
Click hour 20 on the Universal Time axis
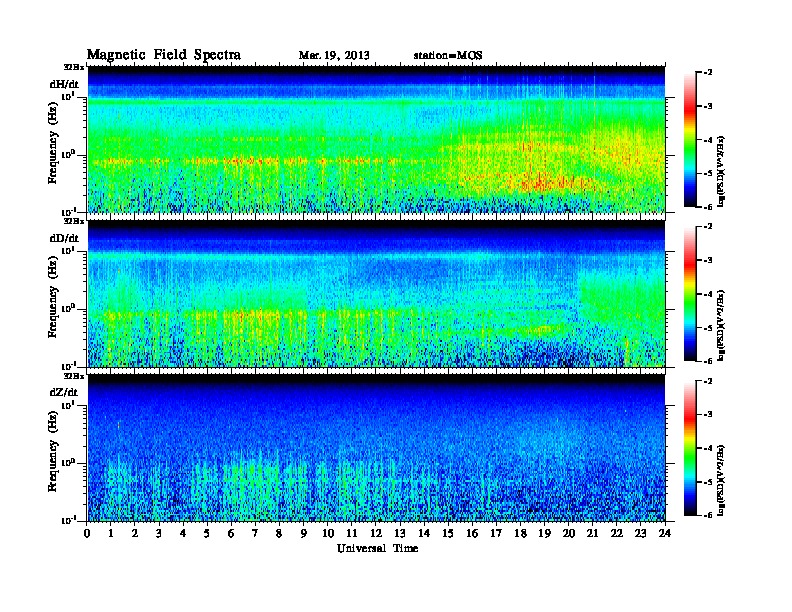click(568, 533)
